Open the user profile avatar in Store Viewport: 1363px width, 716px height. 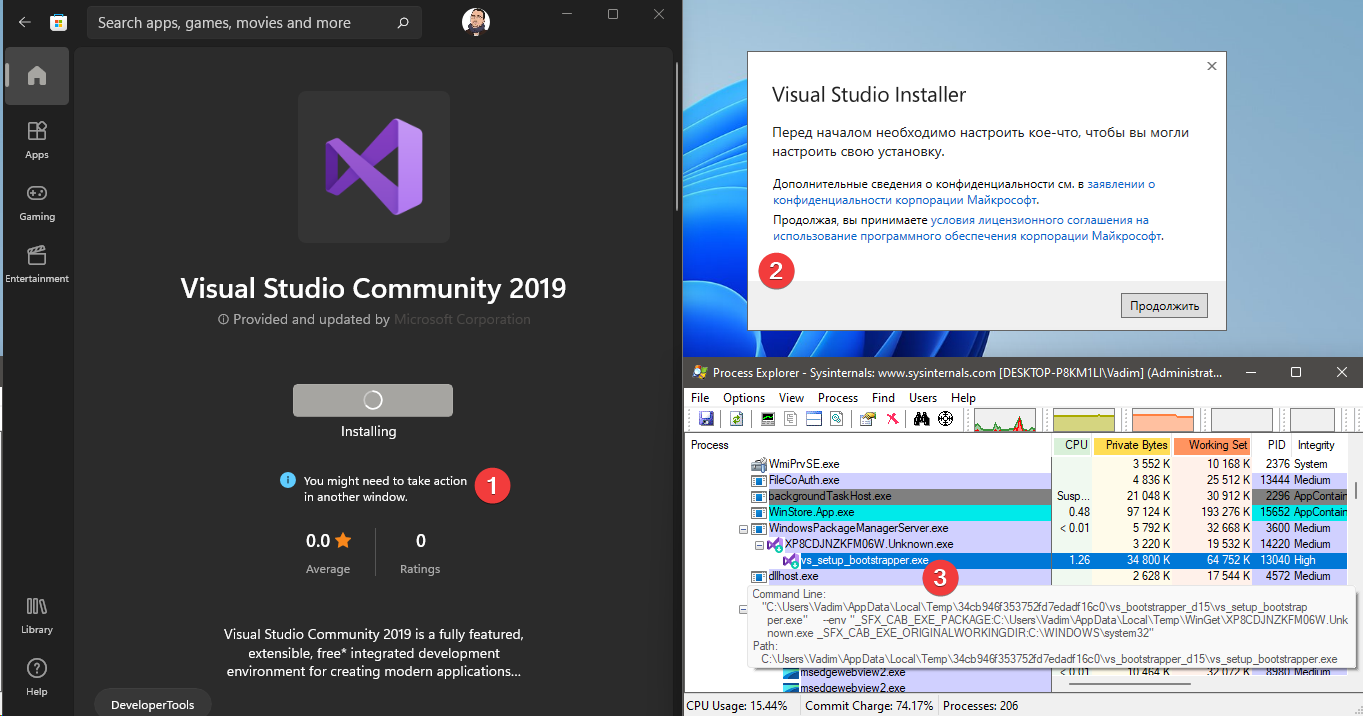point(476,22)
